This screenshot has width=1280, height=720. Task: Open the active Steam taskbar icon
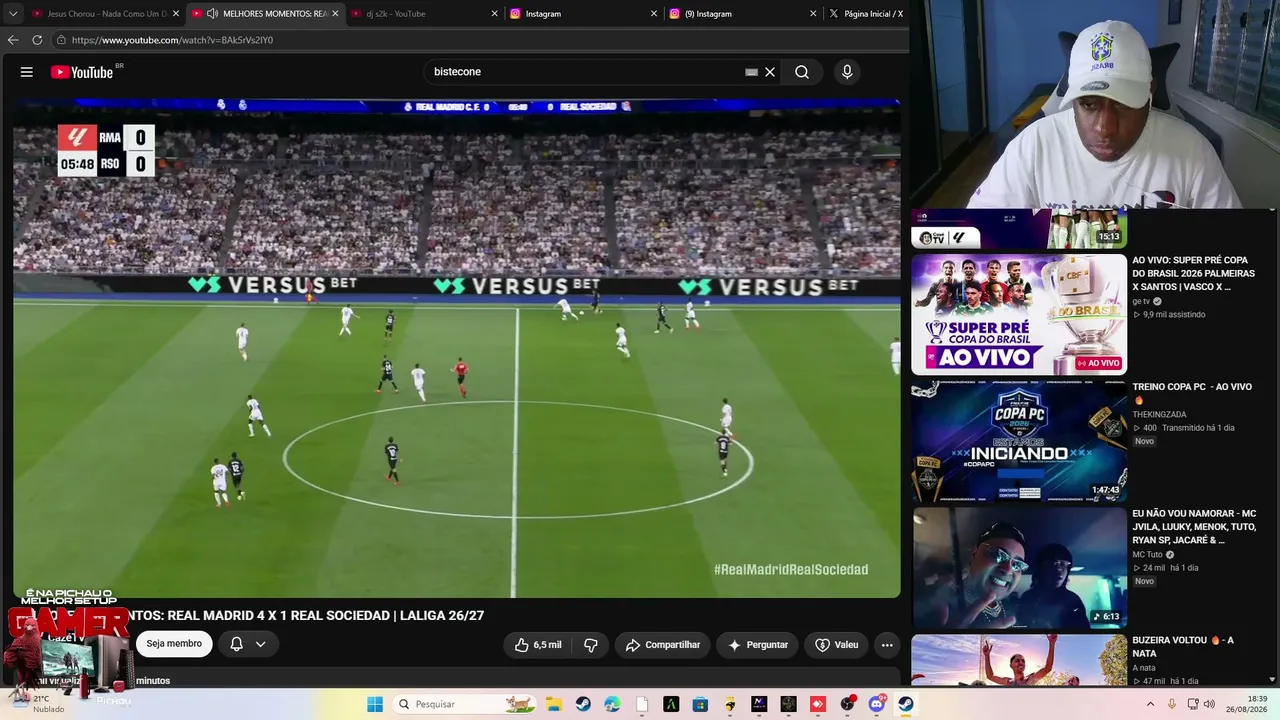906,704
